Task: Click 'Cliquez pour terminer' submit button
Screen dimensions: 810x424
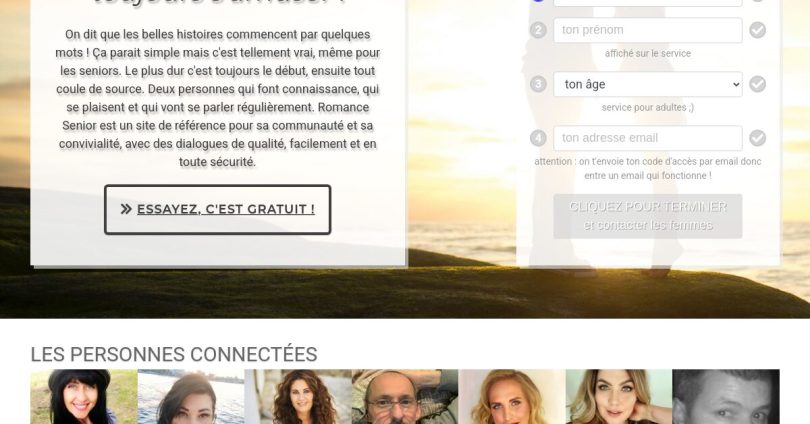Action: (x=648, y=216)
